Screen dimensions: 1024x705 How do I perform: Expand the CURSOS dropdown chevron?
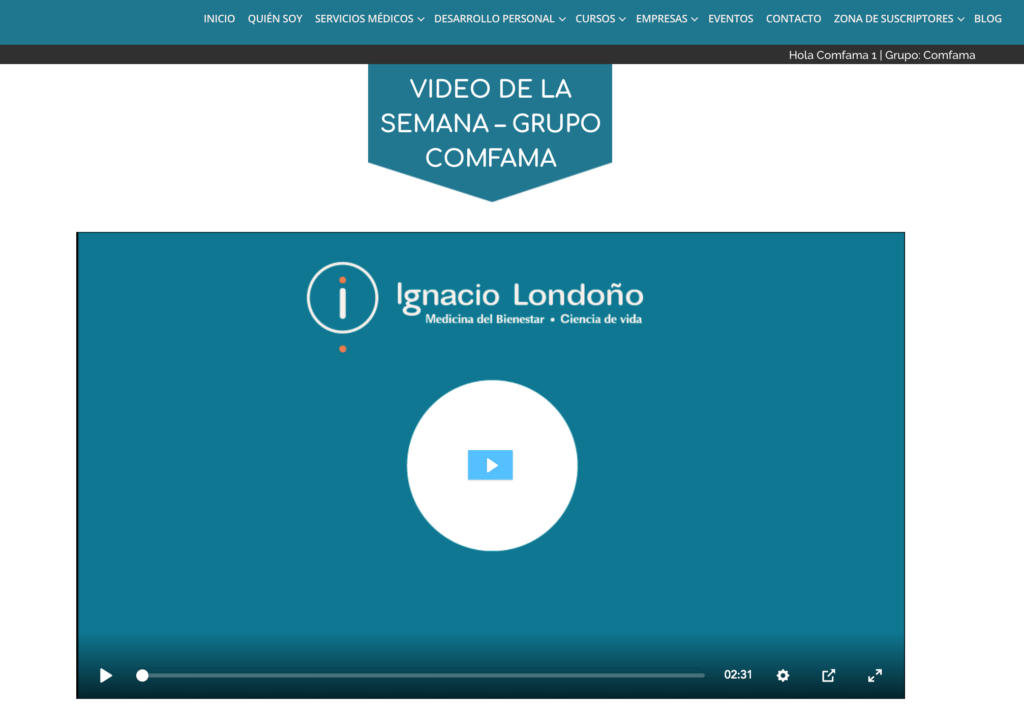(622, 20)
